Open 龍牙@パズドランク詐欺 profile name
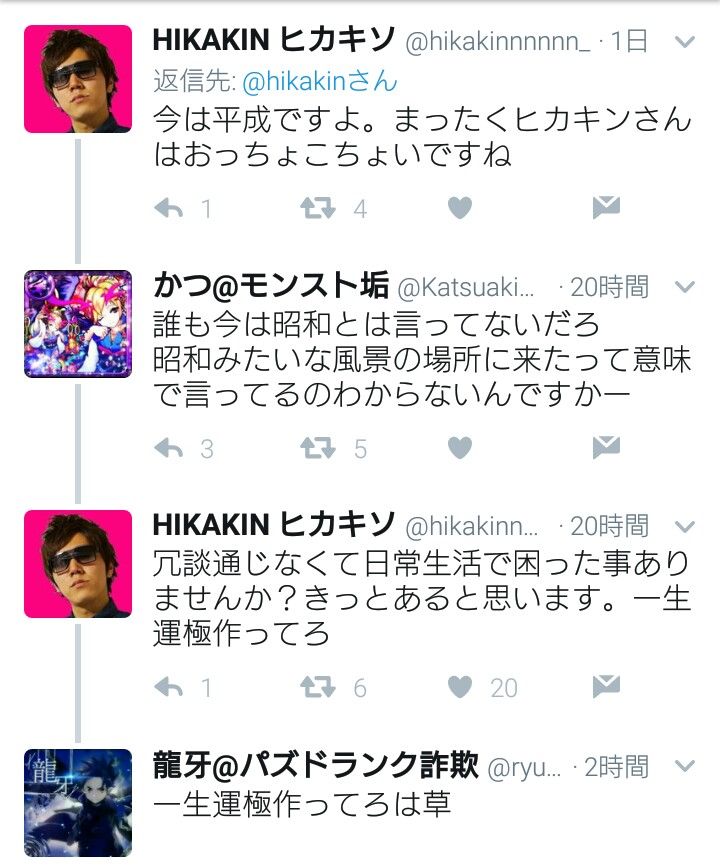 [315, 765]
